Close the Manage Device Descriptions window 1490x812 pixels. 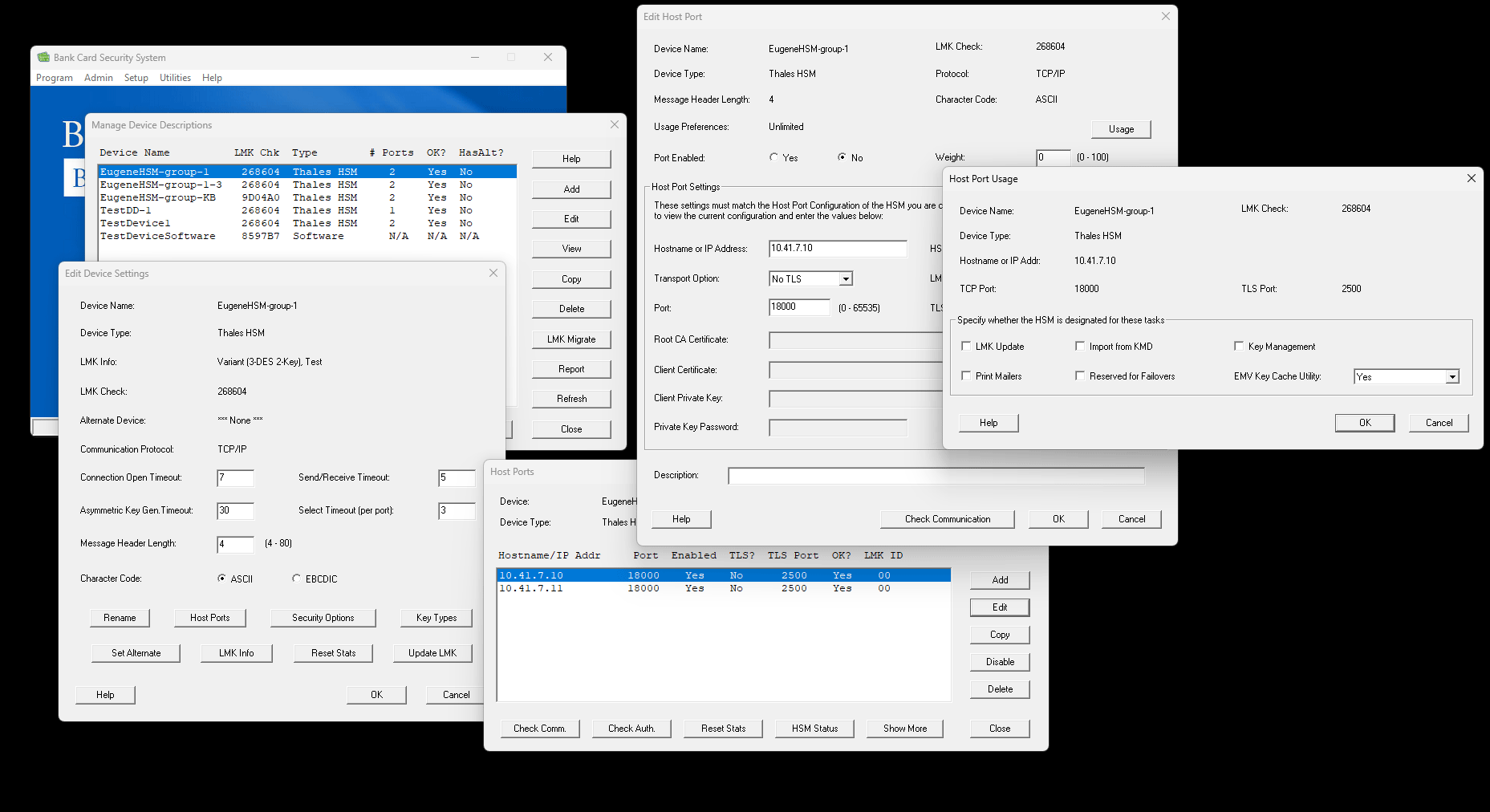click(x=615, y=124)
